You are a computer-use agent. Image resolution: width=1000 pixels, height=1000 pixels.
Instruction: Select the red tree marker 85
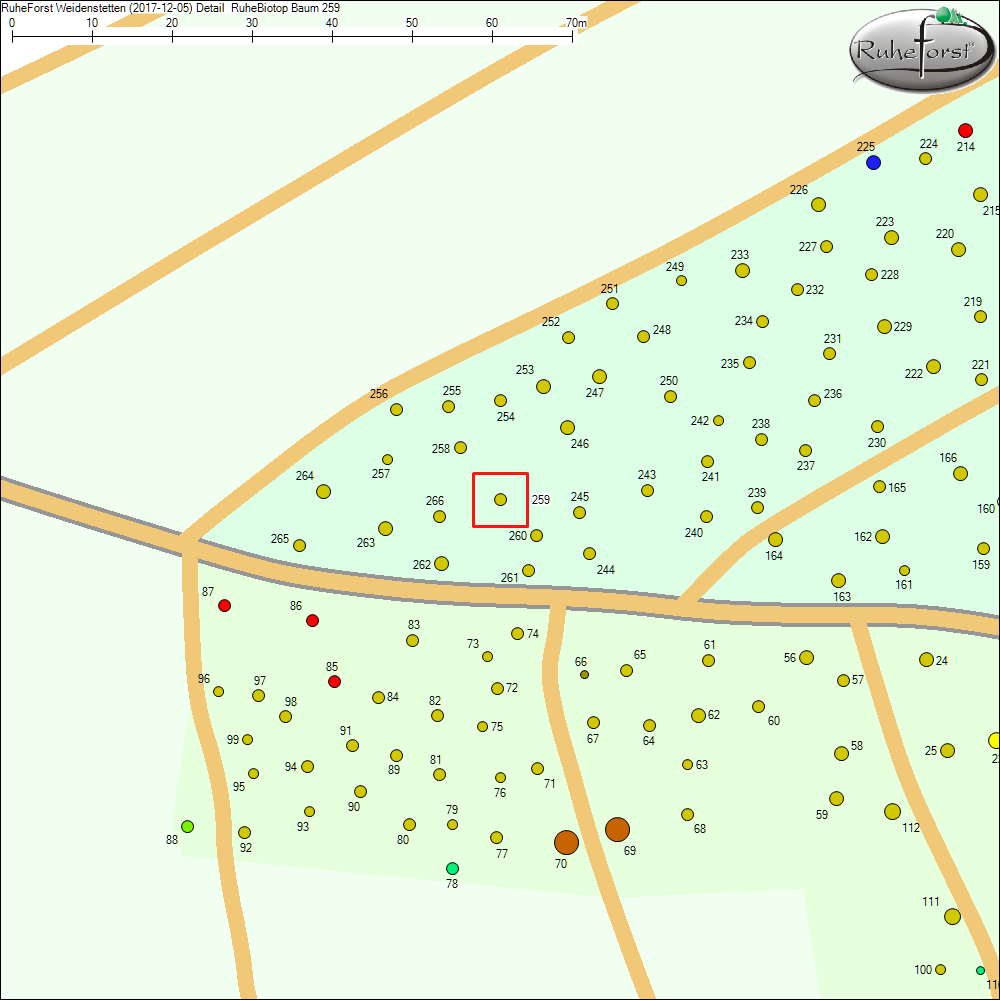tap(335, 681)
